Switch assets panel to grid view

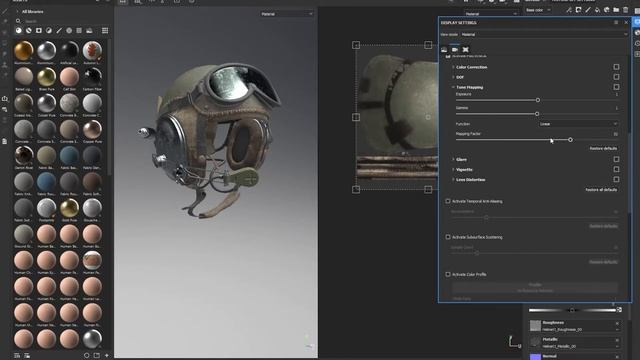pos(105,31)
